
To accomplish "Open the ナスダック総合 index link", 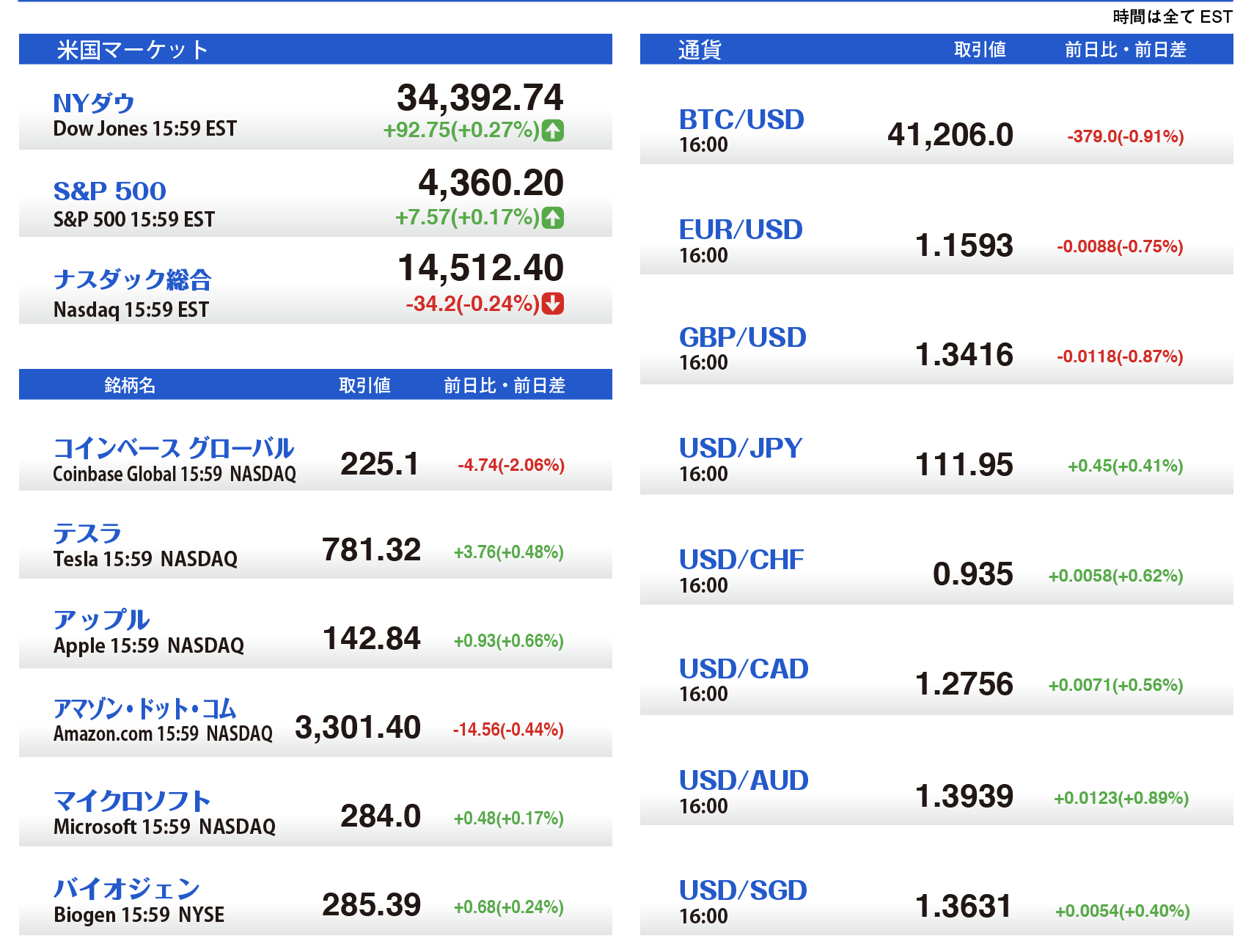I will click(133, 279).
